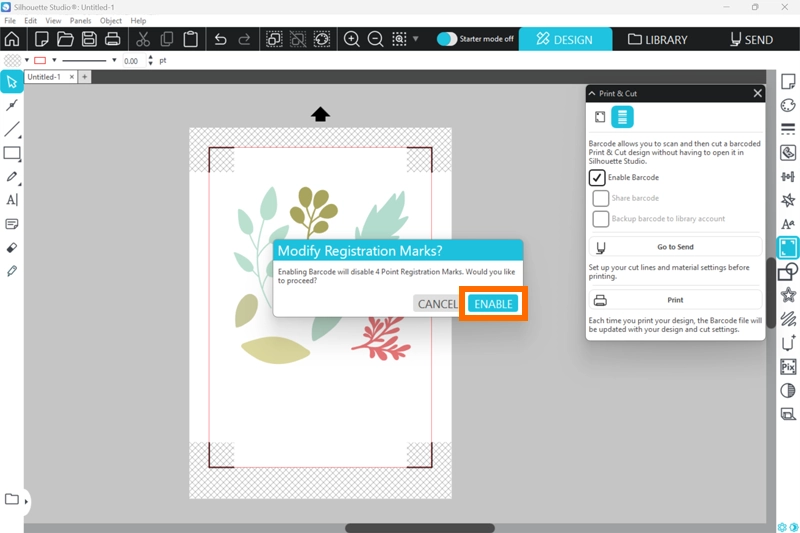Screen dimensions: 800x533
Task: Click ENABLE in the Modify Registration Marks dialog
Action: click(493, 304)
